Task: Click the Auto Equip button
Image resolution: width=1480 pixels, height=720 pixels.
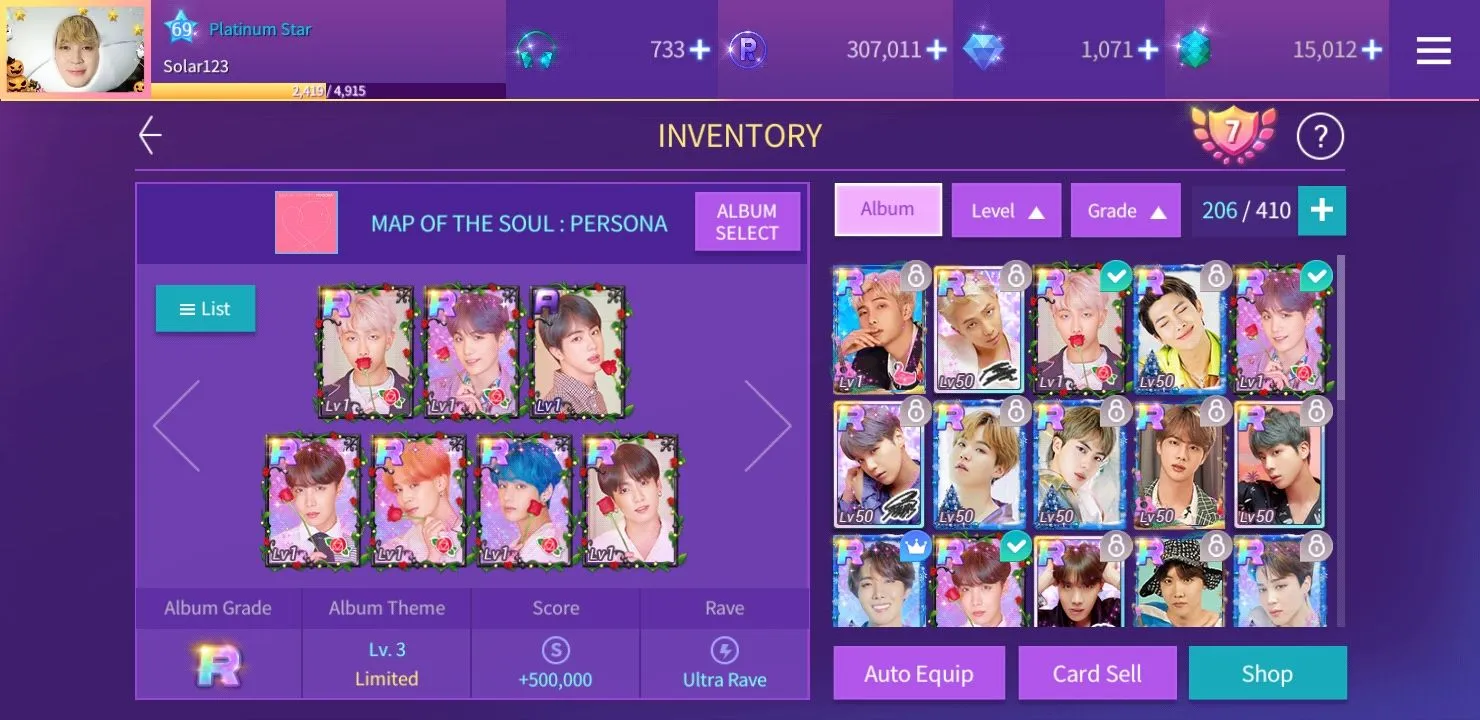Action: 918,673
